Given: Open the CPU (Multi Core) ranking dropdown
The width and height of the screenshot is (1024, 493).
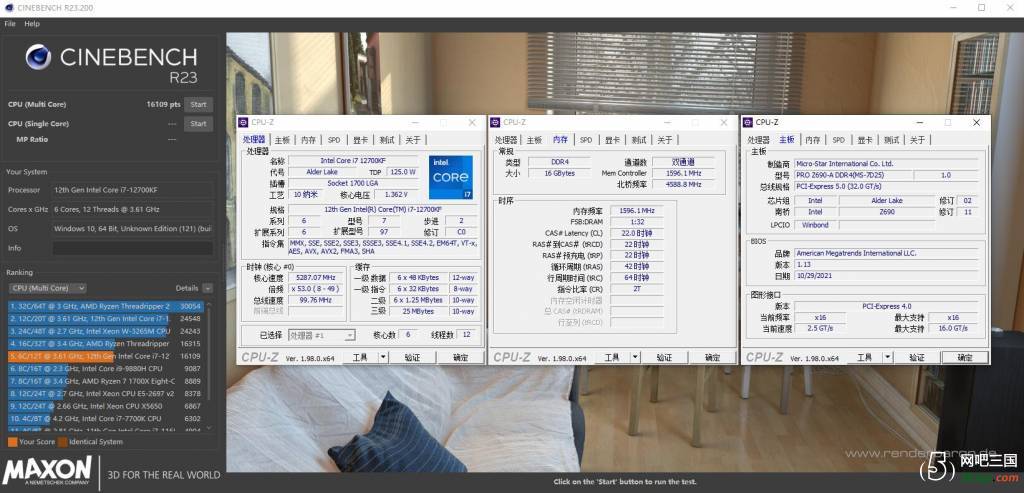Looking at the screenshot, I should (x=47, y=288).
